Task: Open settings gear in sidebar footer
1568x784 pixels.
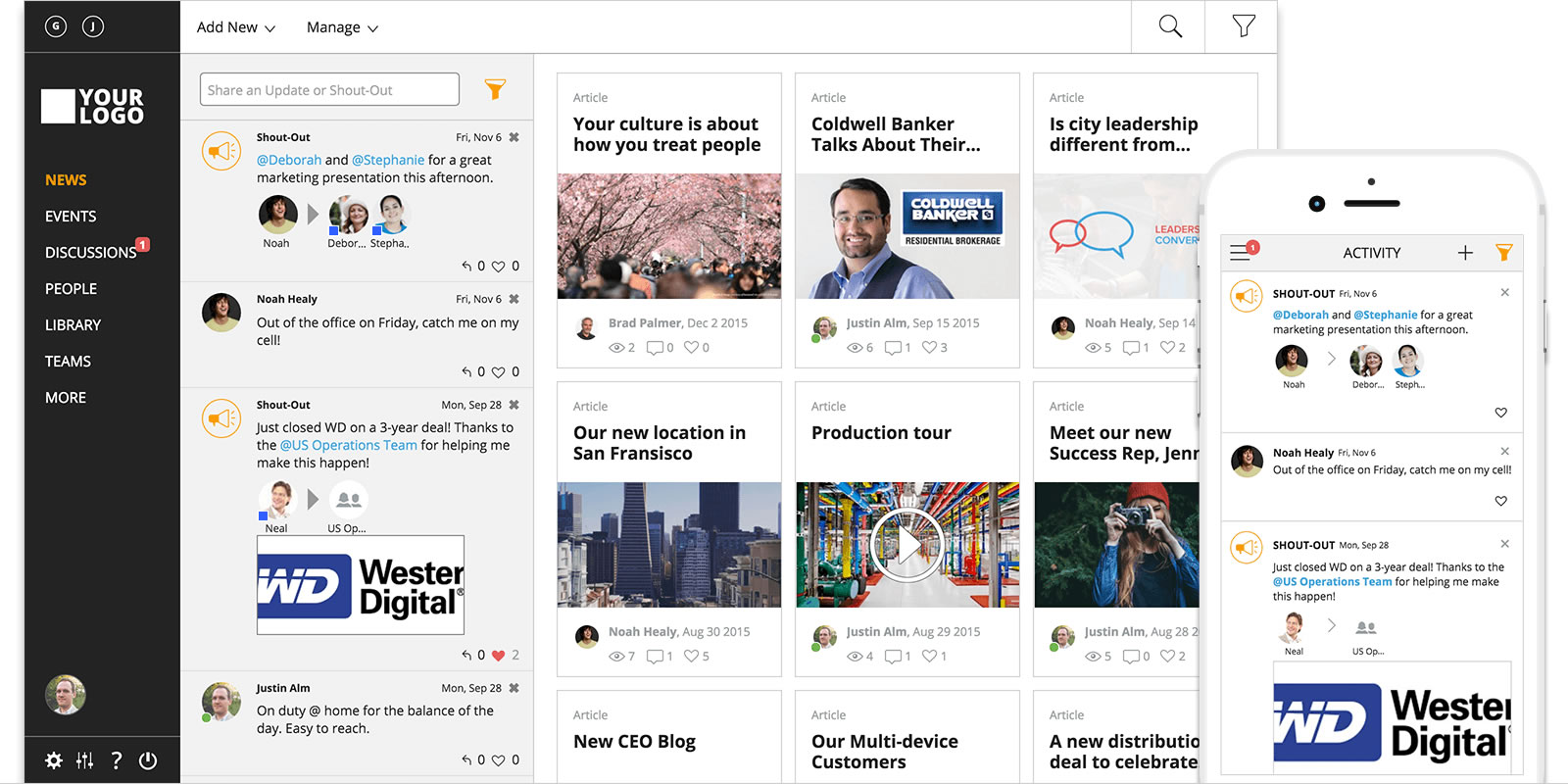Action: coord(54,760)
